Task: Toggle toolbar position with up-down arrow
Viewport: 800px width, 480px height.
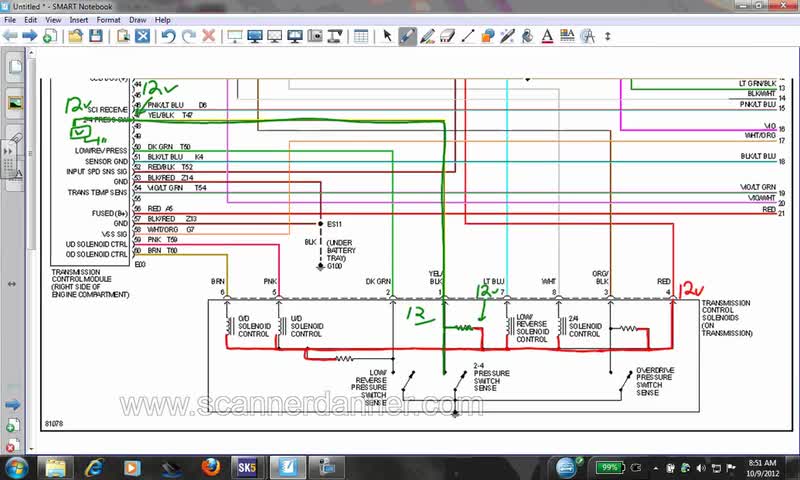Action: 607,36
